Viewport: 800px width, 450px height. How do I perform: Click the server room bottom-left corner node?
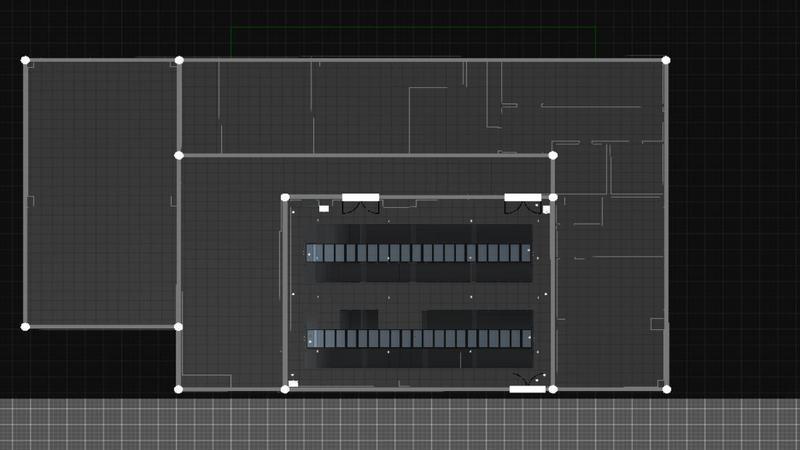click(285, 389)
